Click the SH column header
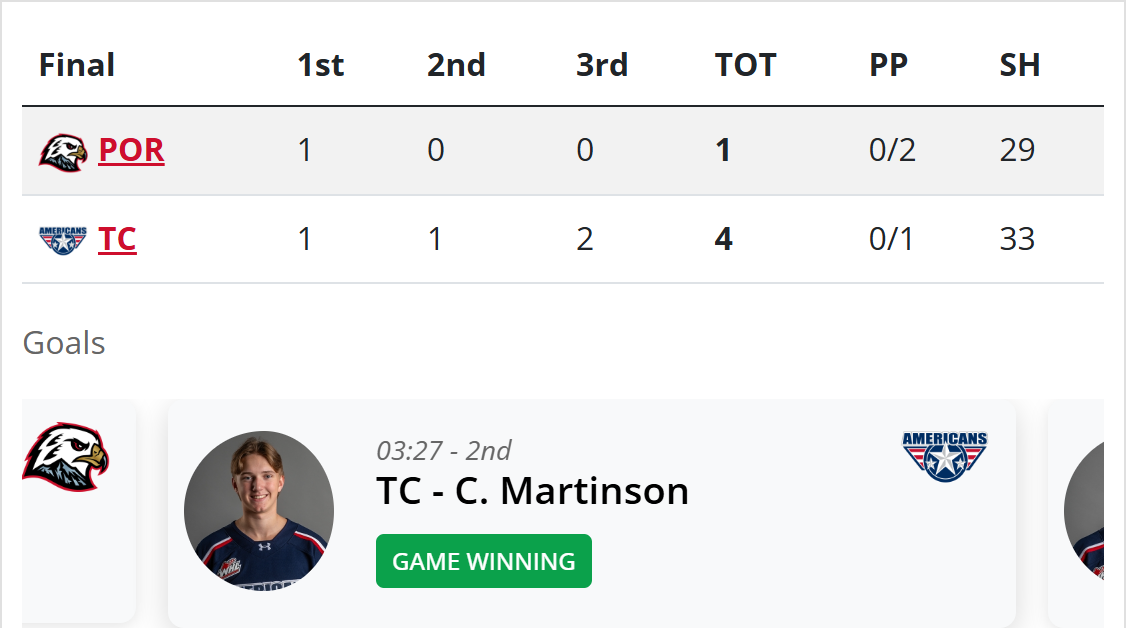 click(x=1019, y=65)
